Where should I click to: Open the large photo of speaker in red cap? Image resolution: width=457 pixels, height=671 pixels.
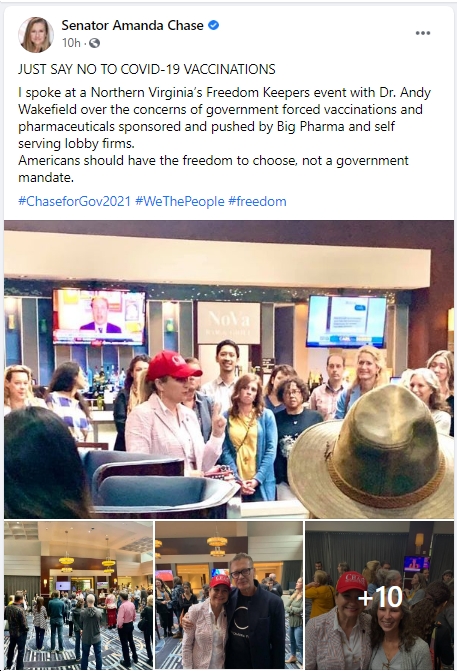[229, 369]
